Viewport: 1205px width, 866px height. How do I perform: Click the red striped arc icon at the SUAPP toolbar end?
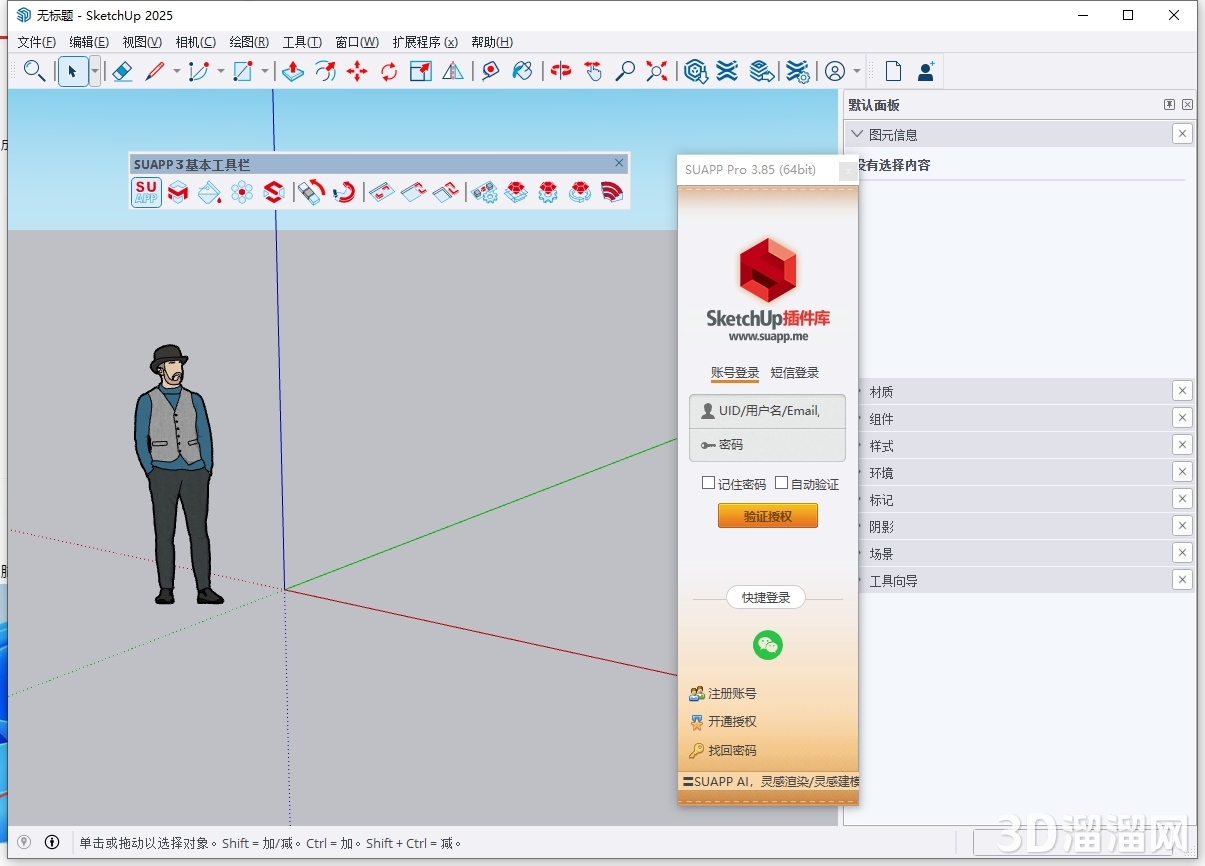coord(612,192)
